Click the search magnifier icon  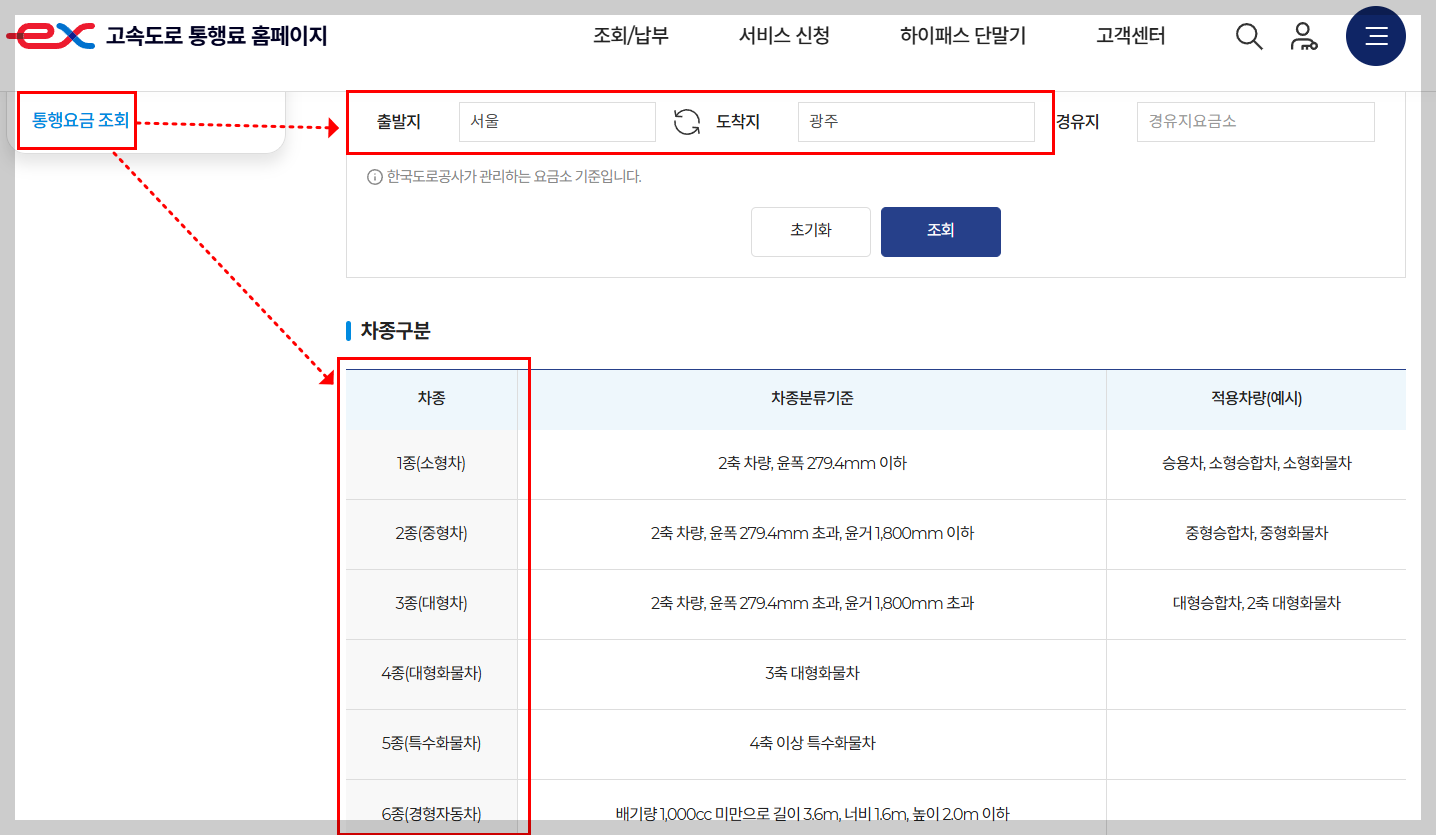pyautogui.click(x=1249, y=37)
